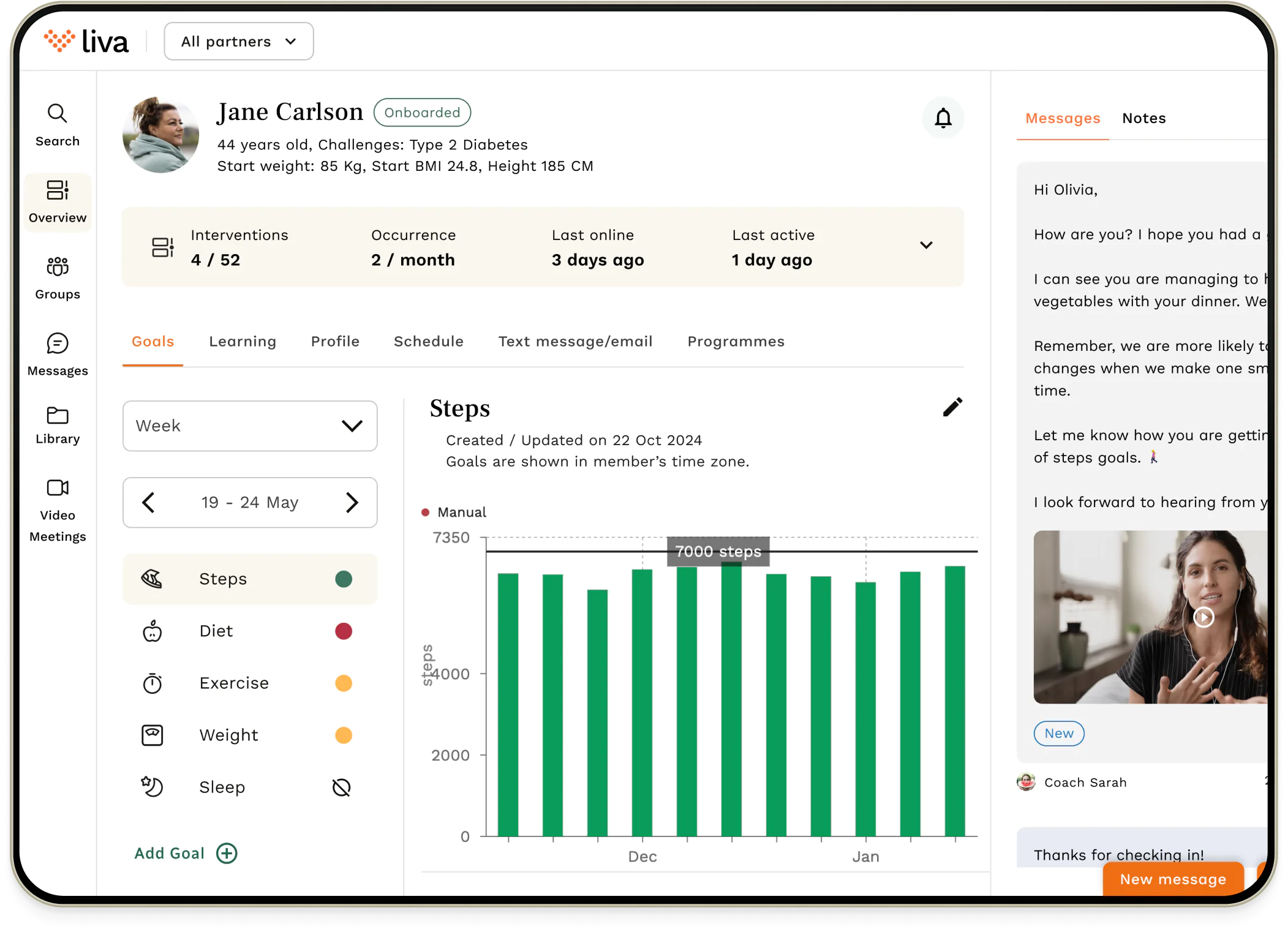Toggle the disabled Sleep goal icon
The width and height of the screenshot is (1288, 932).
coord(341,787)
